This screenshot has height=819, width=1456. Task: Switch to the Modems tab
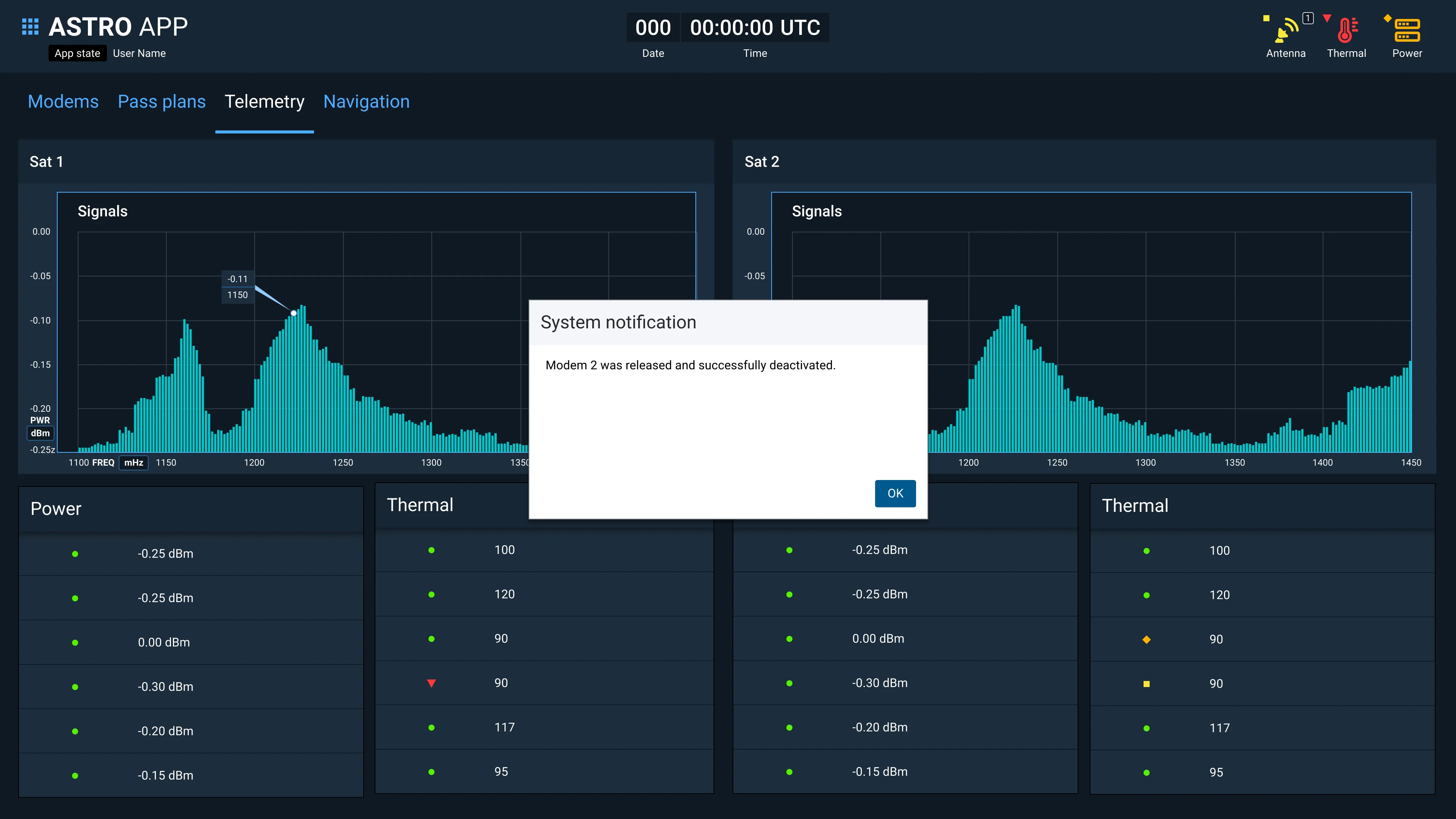tap(63, 102)
